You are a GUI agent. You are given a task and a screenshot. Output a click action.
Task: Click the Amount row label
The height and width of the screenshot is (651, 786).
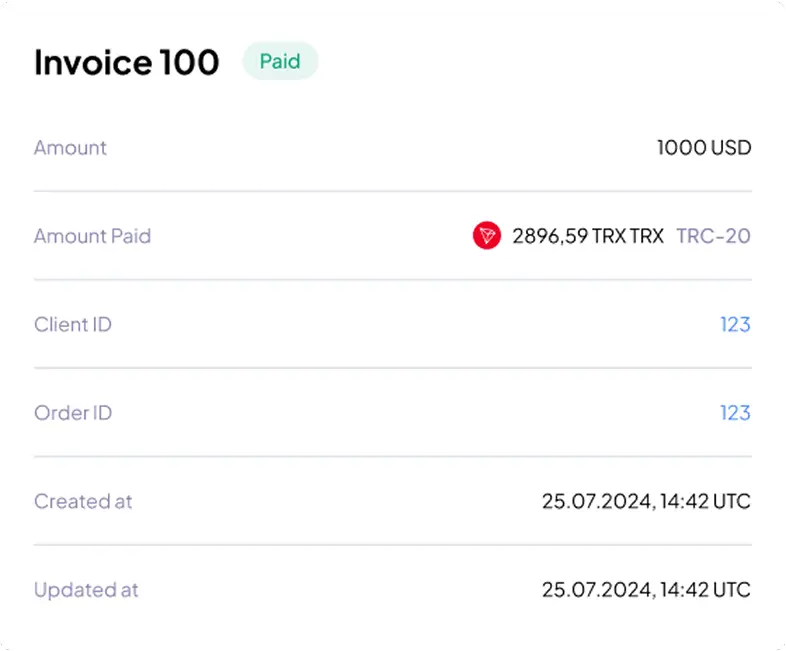[70, 148]
